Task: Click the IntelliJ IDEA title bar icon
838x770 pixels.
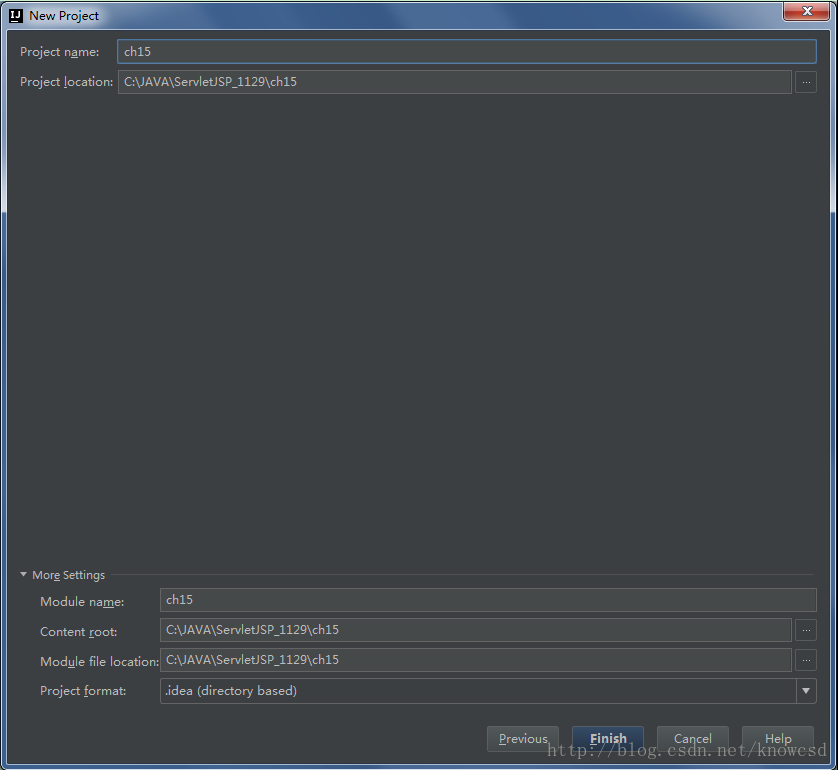Action: 16,15
